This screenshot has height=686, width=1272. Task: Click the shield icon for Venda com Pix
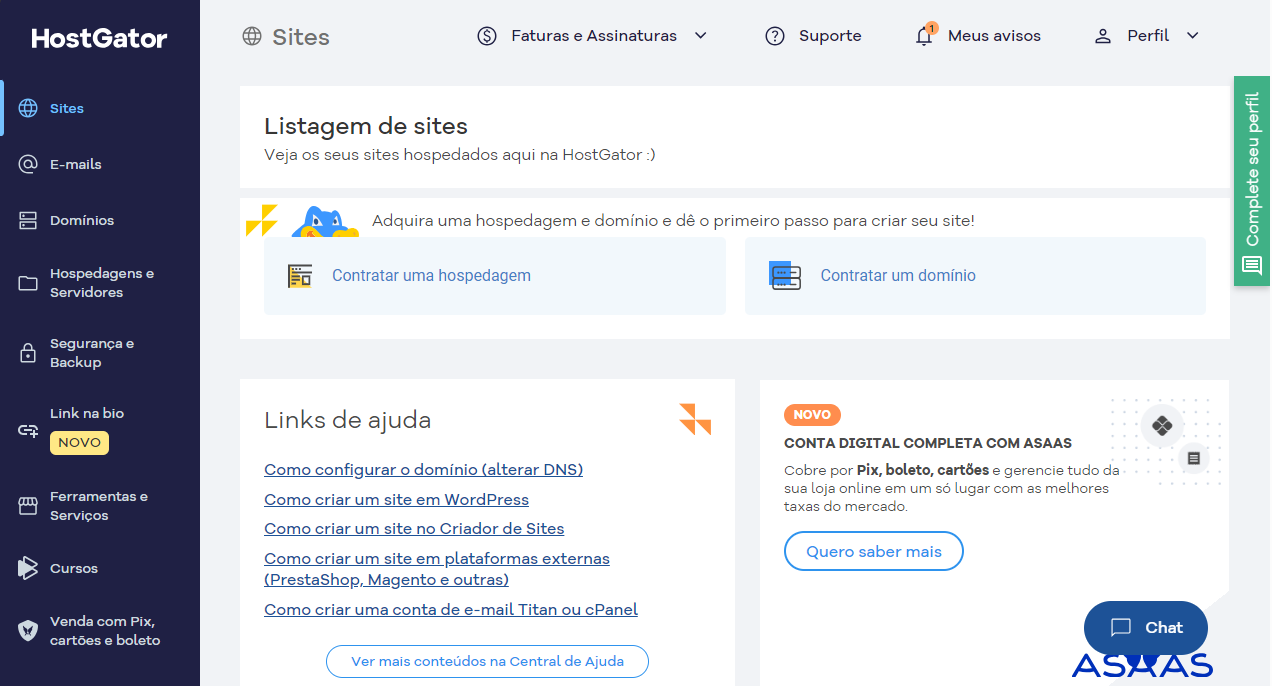pyautogui.click(x=28, y=631)
